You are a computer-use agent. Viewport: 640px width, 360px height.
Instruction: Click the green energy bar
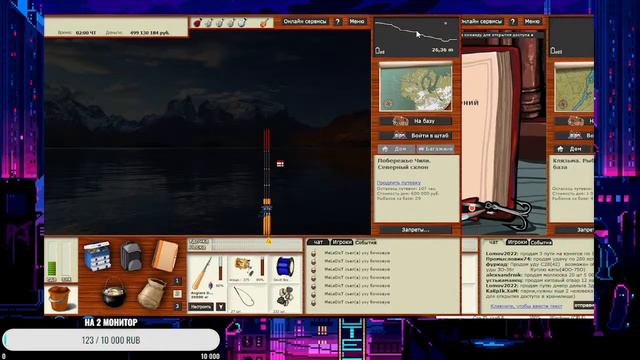tap(52, 268)
